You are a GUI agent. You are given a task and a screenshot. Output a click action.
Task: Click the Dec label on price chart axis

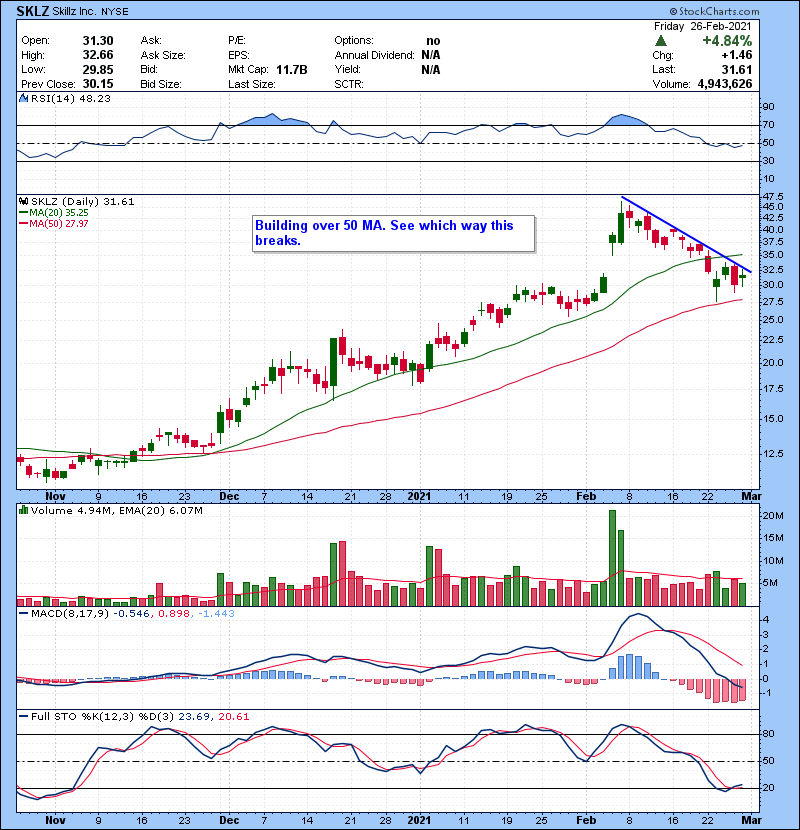click(229, 497)
